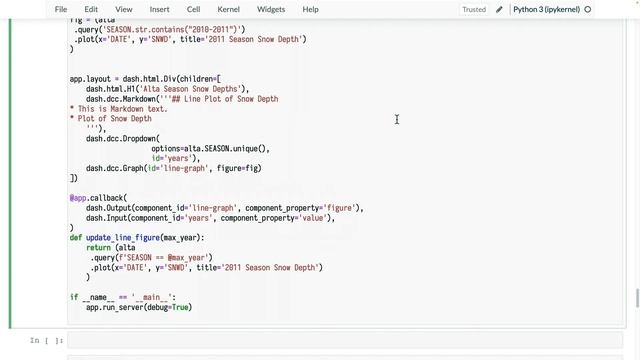Click on 'options=alta.SEASON.unique(),' line
This screenshot has width=640, height=360.
click(210, 148)
